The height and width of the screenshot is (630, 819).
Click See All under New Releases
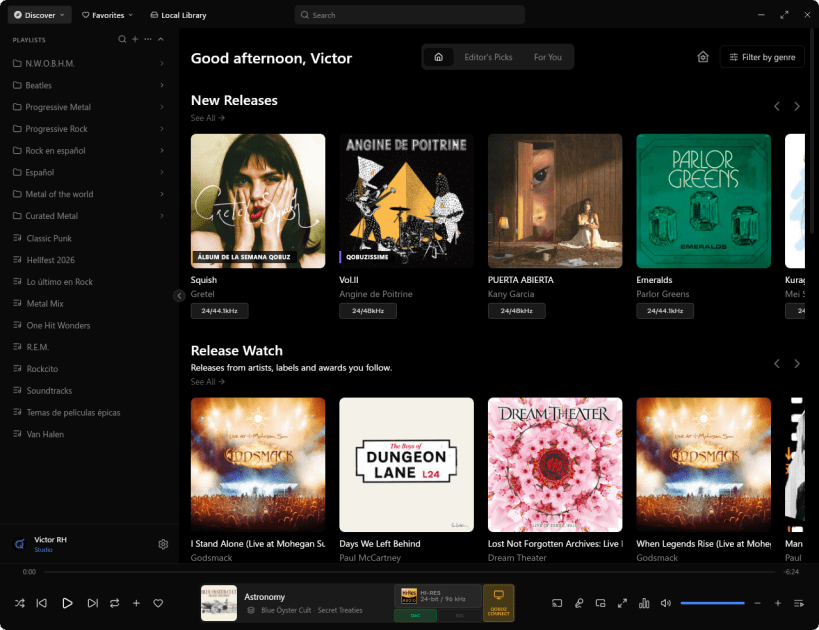[x=207, y=118]
